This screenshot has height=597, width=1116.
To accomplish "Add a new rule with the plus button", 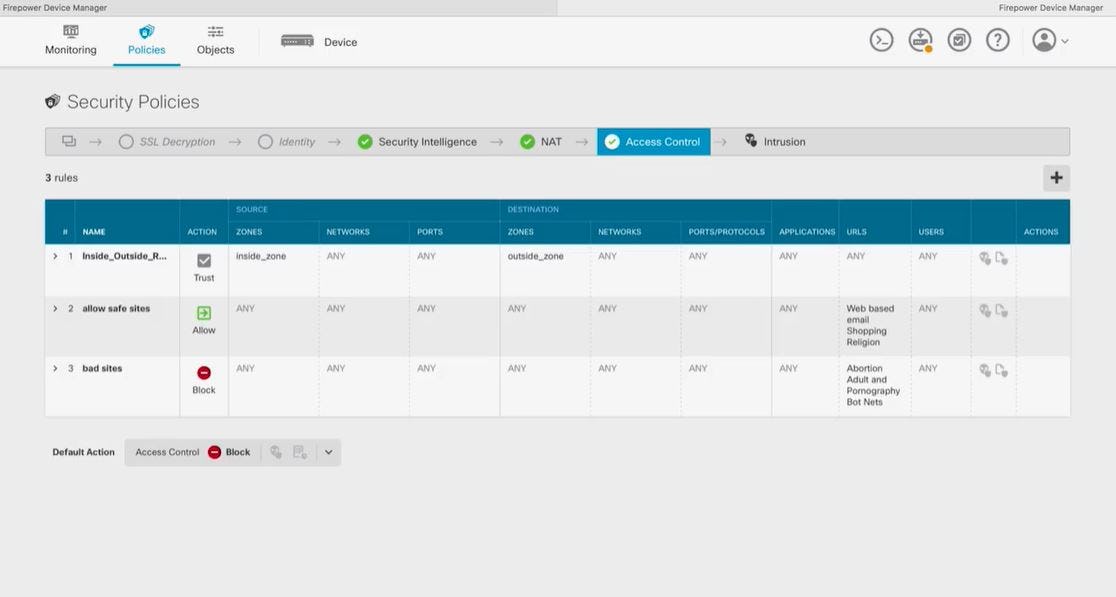I will [1056, 177].
